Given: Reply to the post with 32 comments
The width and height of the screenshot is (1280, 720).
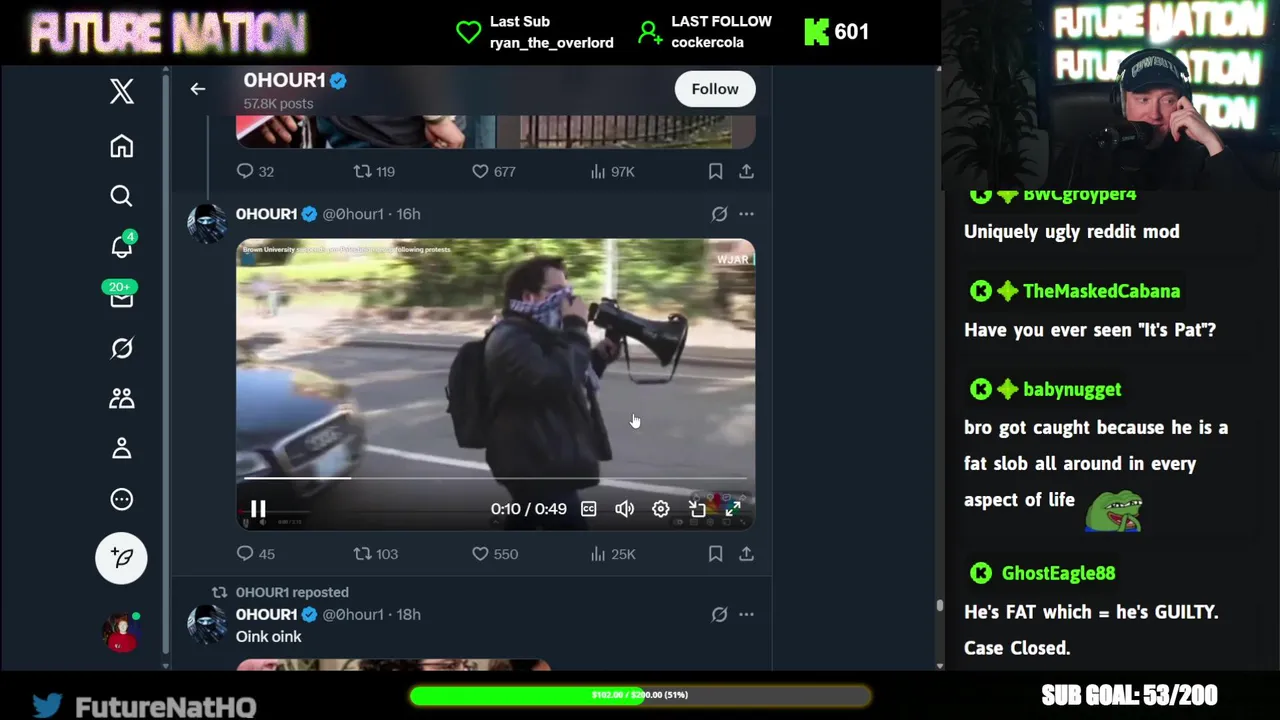Looking at the screenshot, I should 254,171.
